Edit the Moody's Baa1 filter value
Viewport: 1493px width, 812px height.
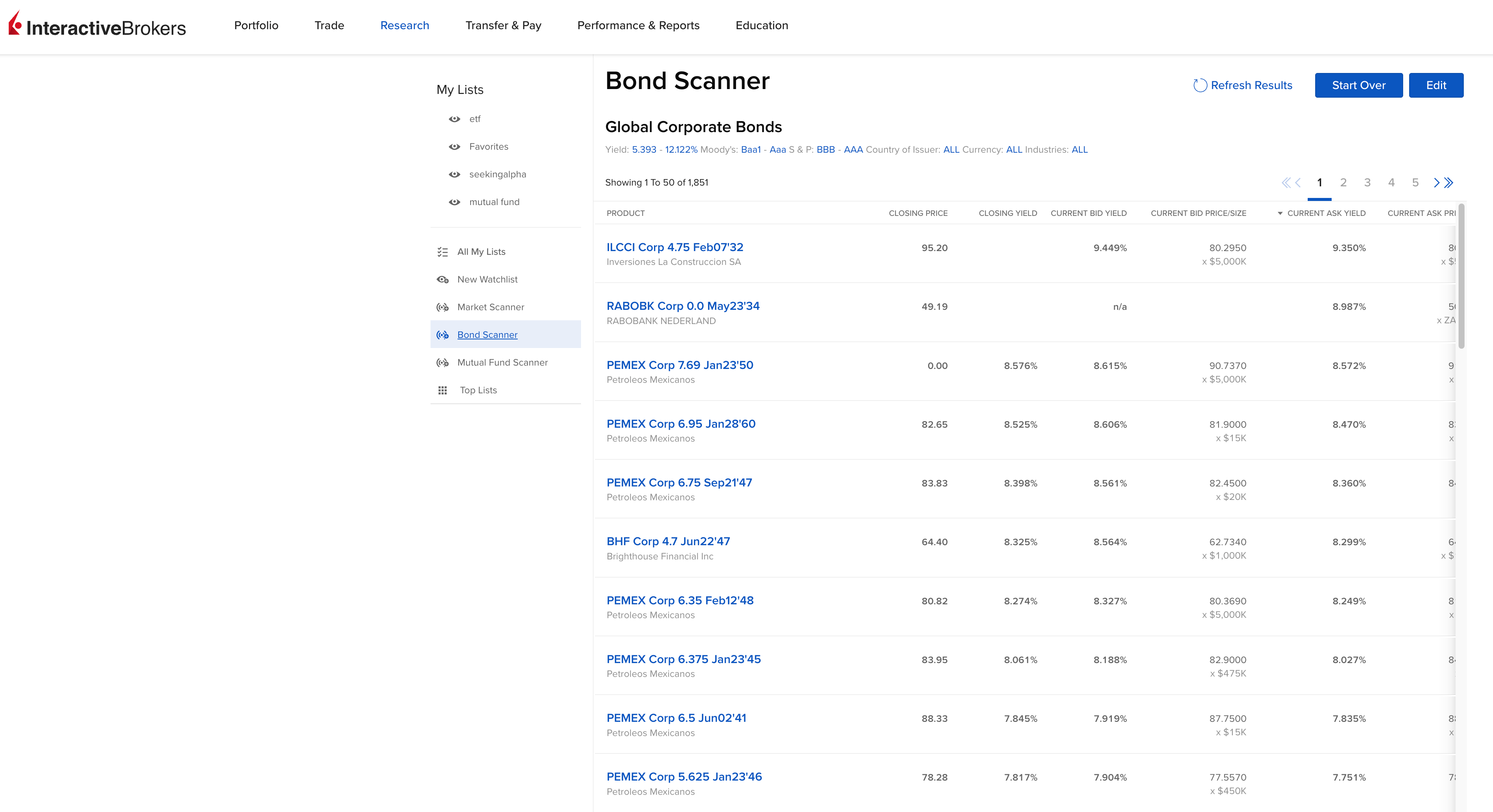(x=751, y=150)
